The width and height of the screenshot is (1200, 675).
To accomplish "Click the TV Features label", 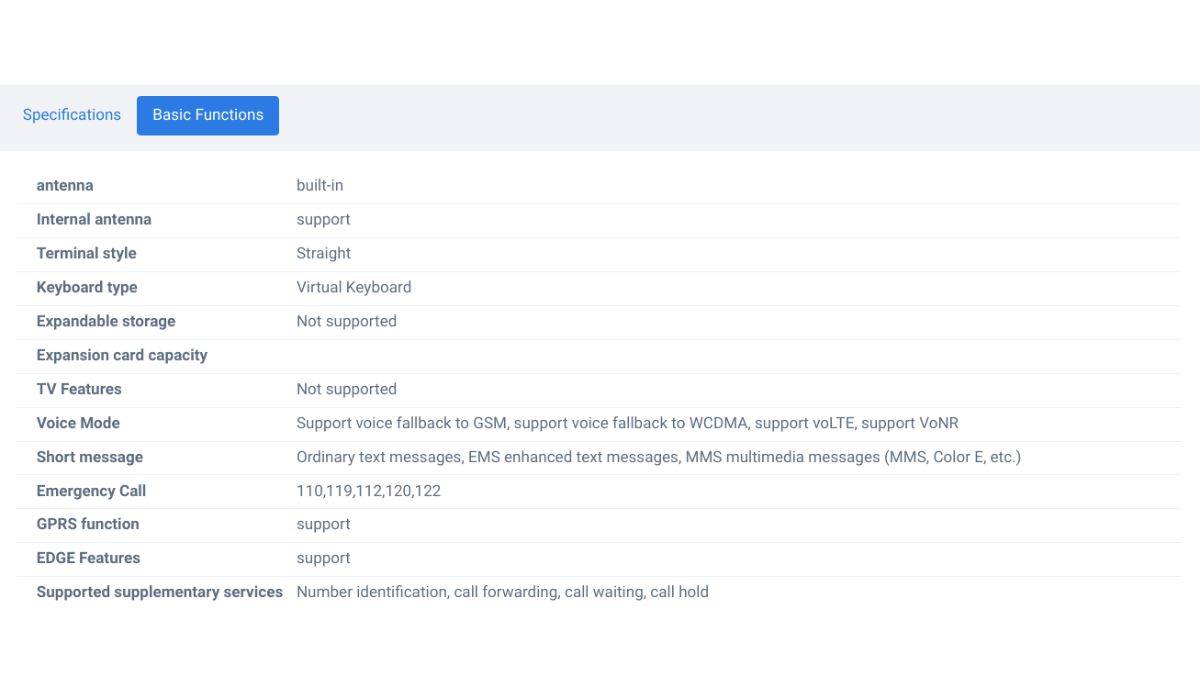I will coord(79,390).
